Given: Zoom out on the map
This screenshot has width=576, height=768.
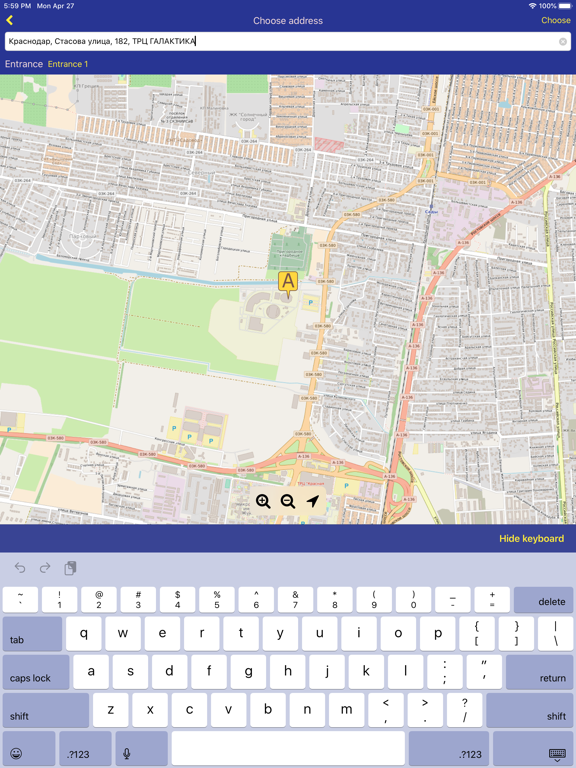Looking at the screenshot, I should click(x=288, y=501).
